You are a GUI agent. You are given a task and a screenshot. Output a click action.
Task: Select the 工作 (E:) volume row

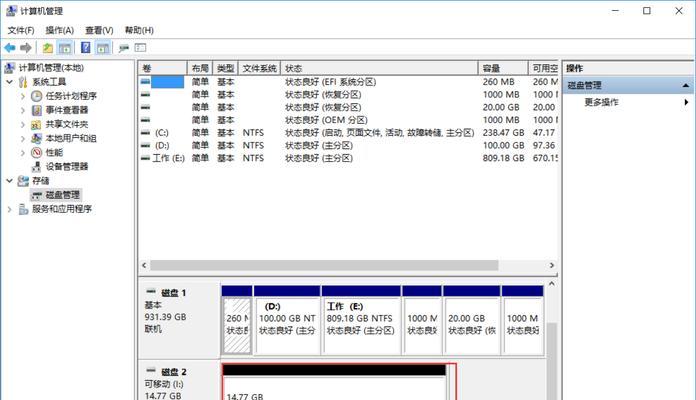coord(348,158)
